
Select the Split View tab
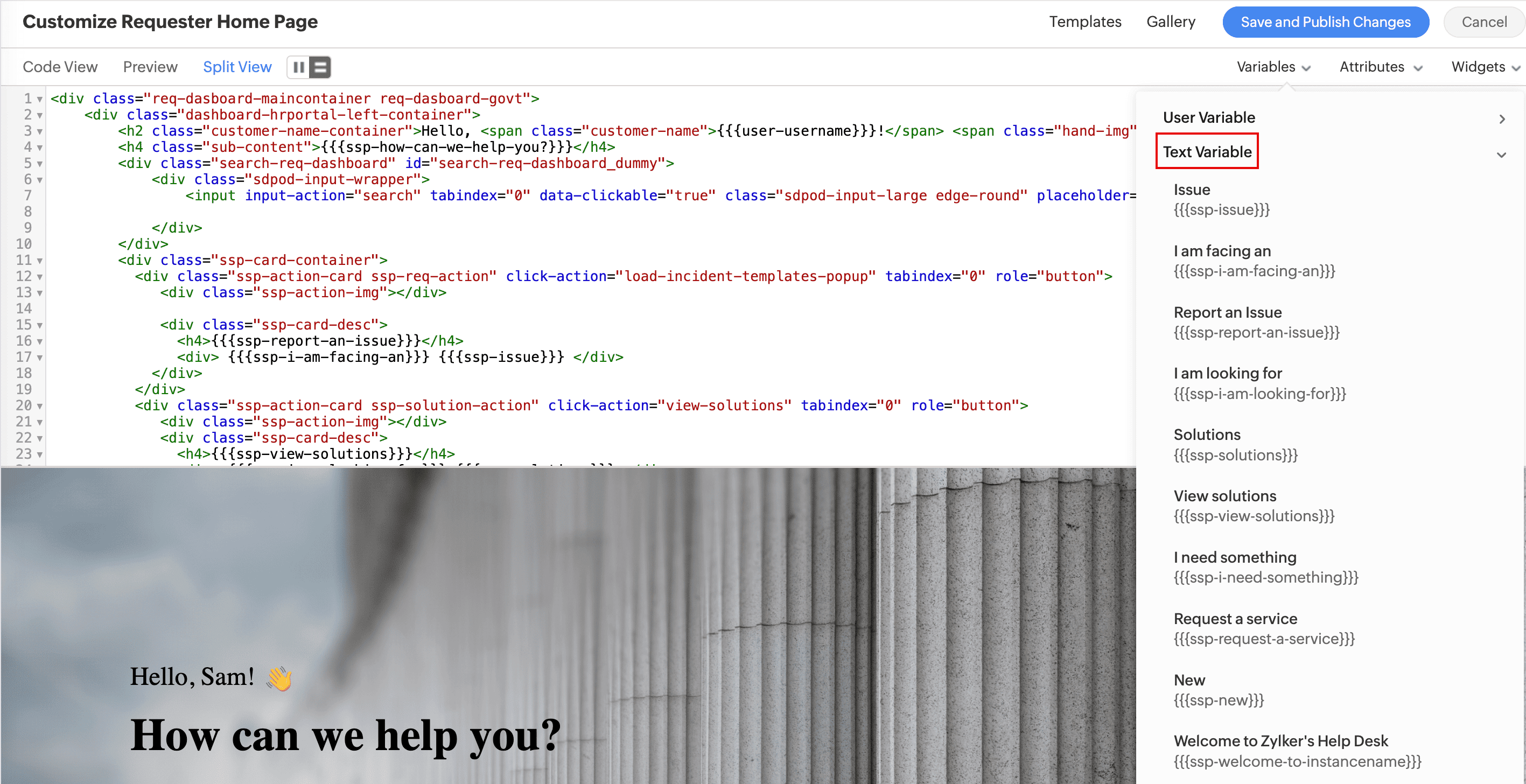[x=237, y=67]
